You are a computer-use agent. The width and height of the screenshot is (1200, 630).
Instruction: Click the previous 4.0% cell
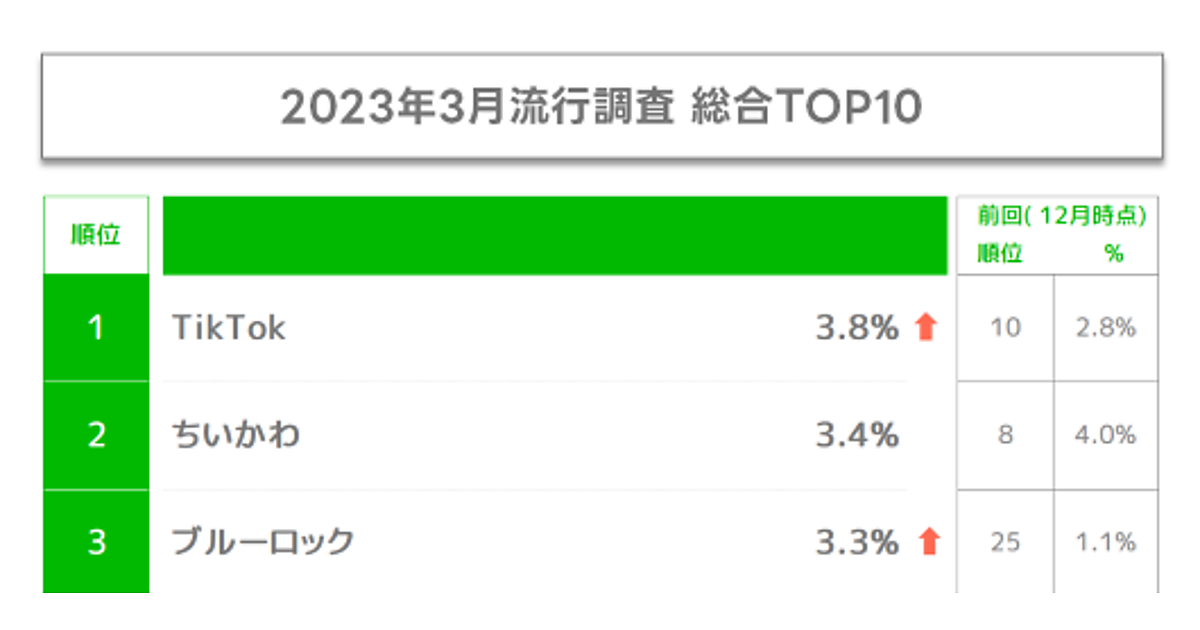1106,435
